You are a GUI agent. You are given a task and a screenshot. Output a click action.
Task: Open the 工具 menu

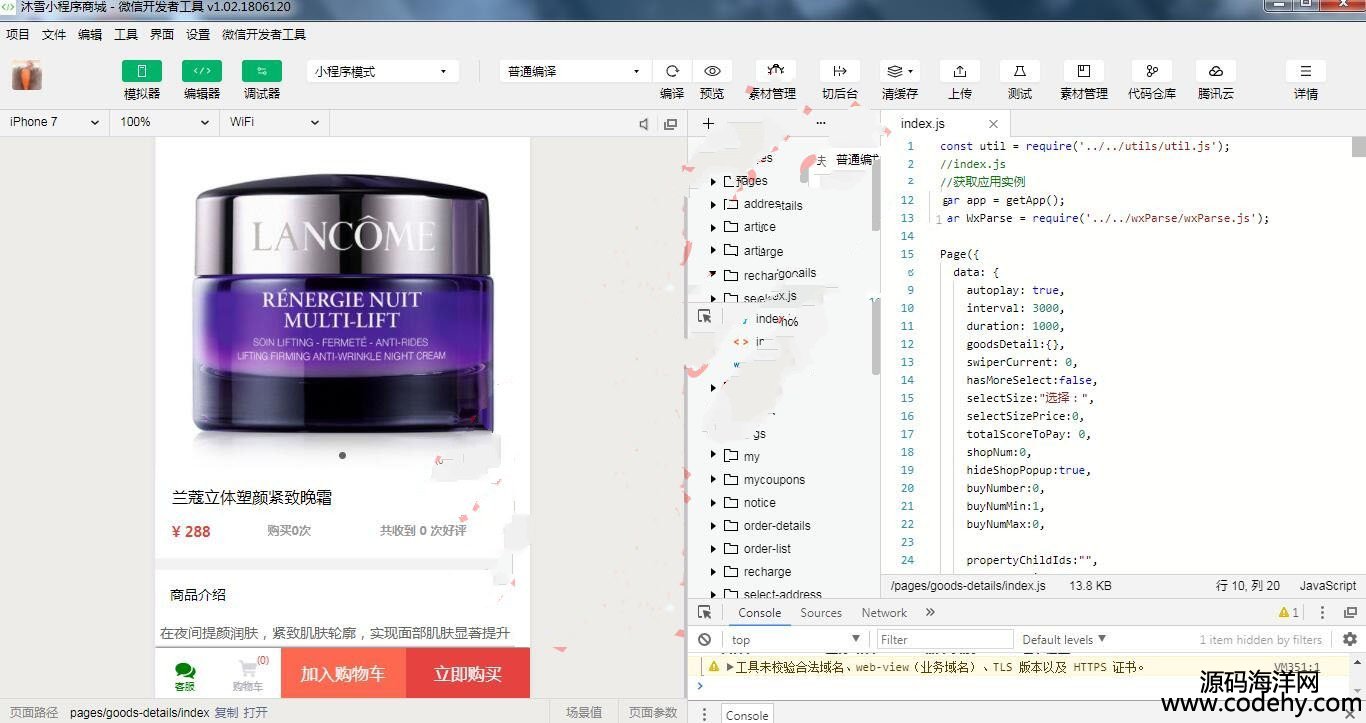tap(126, 34)
